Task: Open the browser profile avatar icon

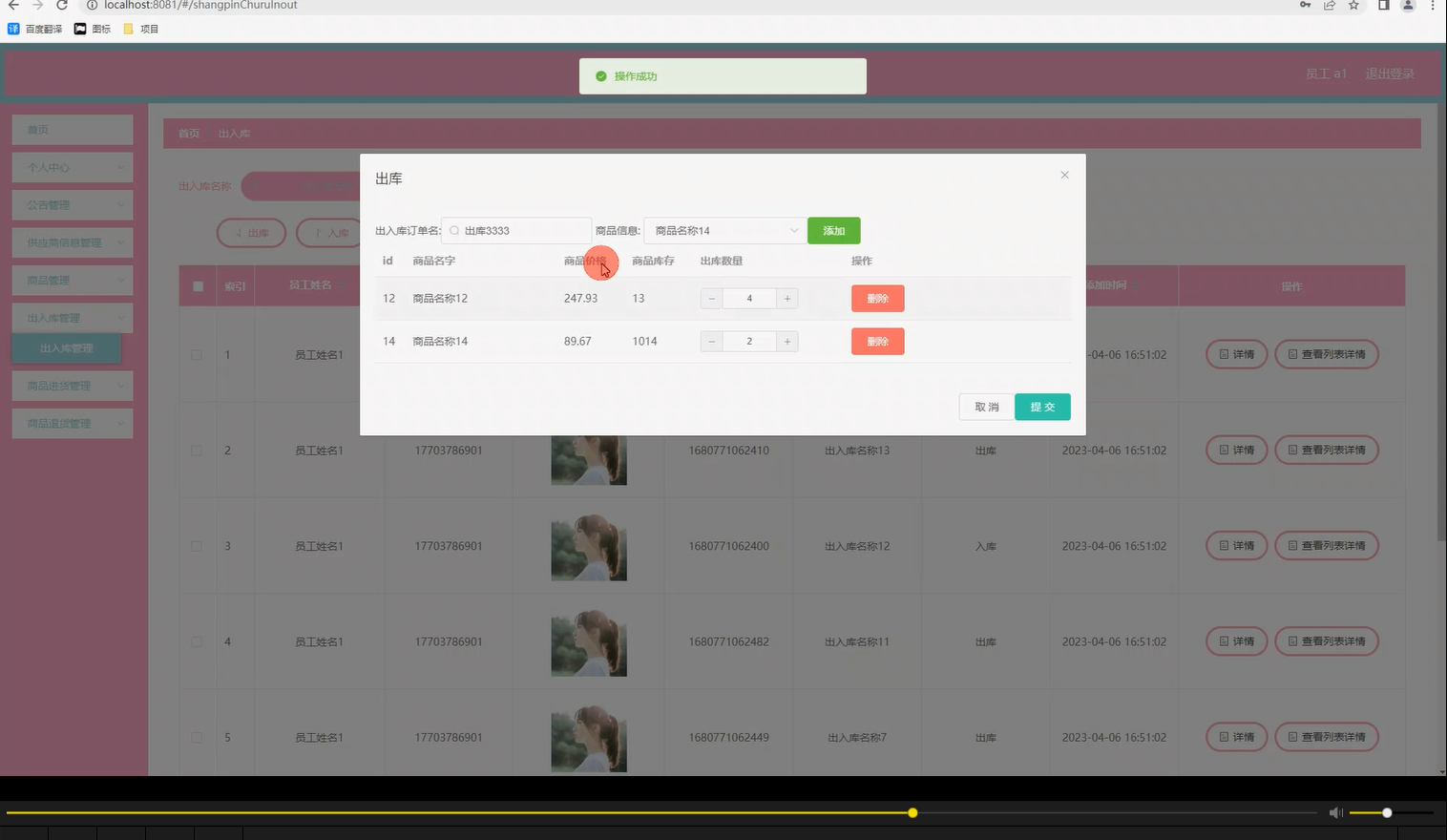Action: 1407,5
